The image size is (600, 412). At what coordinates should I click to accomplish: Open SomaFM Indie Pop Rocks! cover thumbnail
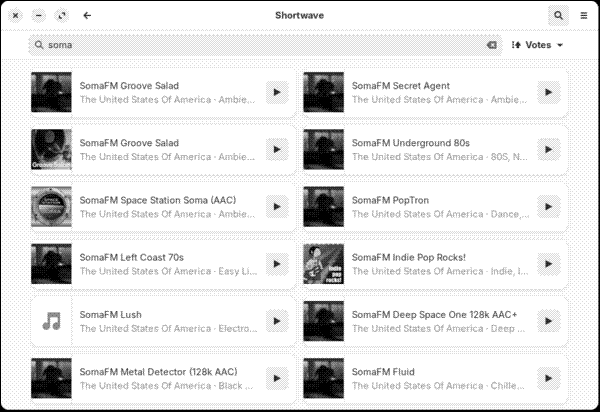pos(323,264)
